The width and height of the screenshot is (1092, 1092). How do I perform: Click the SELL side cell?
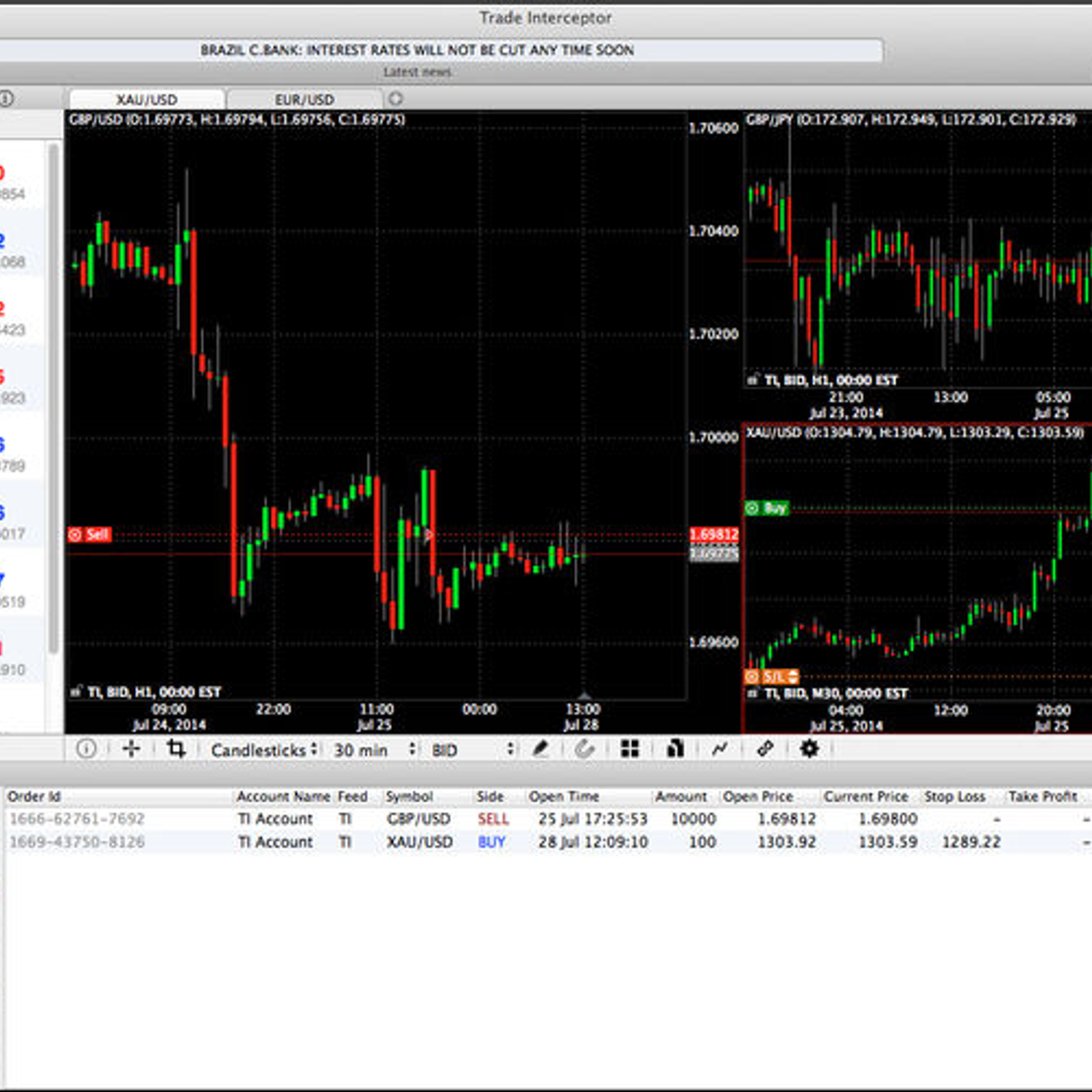493,818
